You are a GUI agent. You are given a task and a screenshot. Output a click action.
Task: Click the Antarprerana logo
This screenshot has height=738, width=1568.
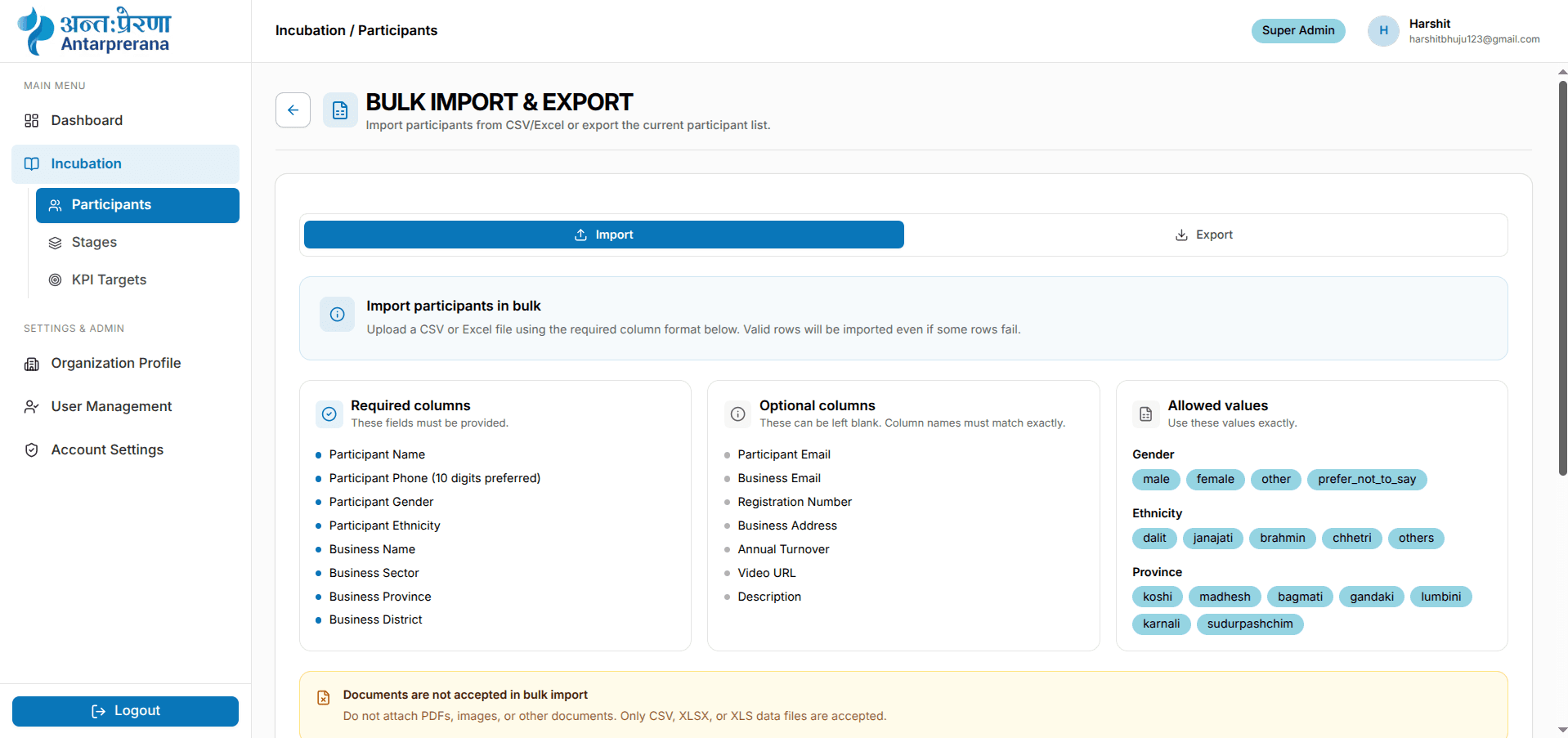pos(93,31)
